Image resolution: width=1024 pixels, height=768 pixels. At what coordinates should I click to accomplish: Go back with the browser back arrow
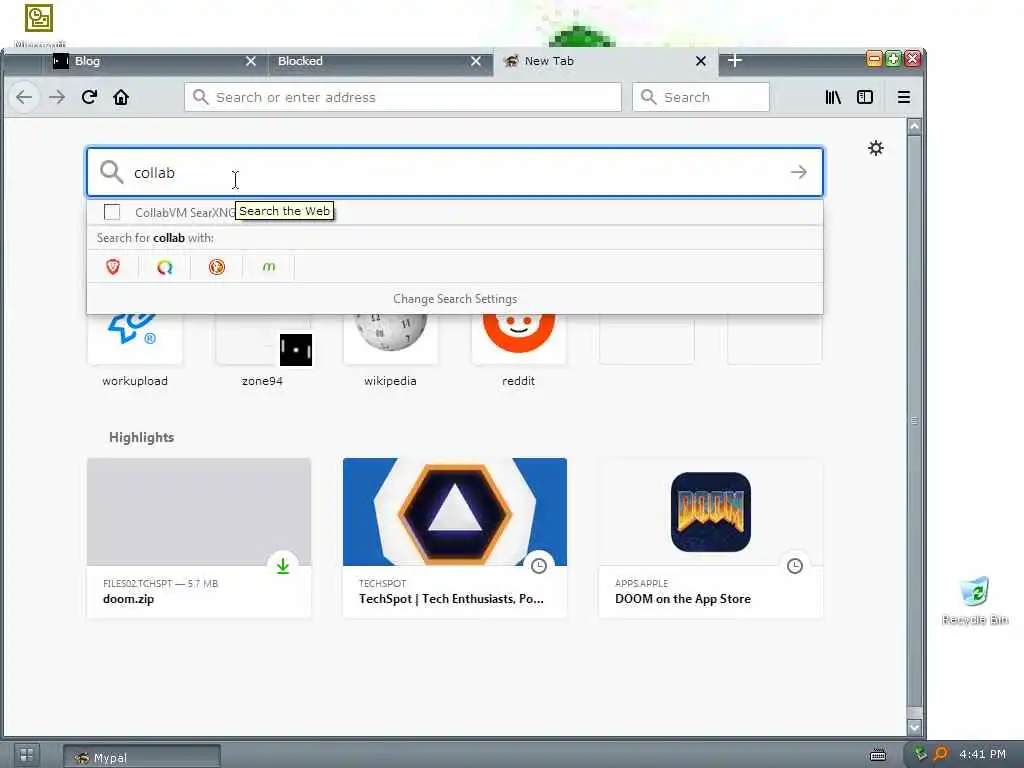(x=24, y=97)
